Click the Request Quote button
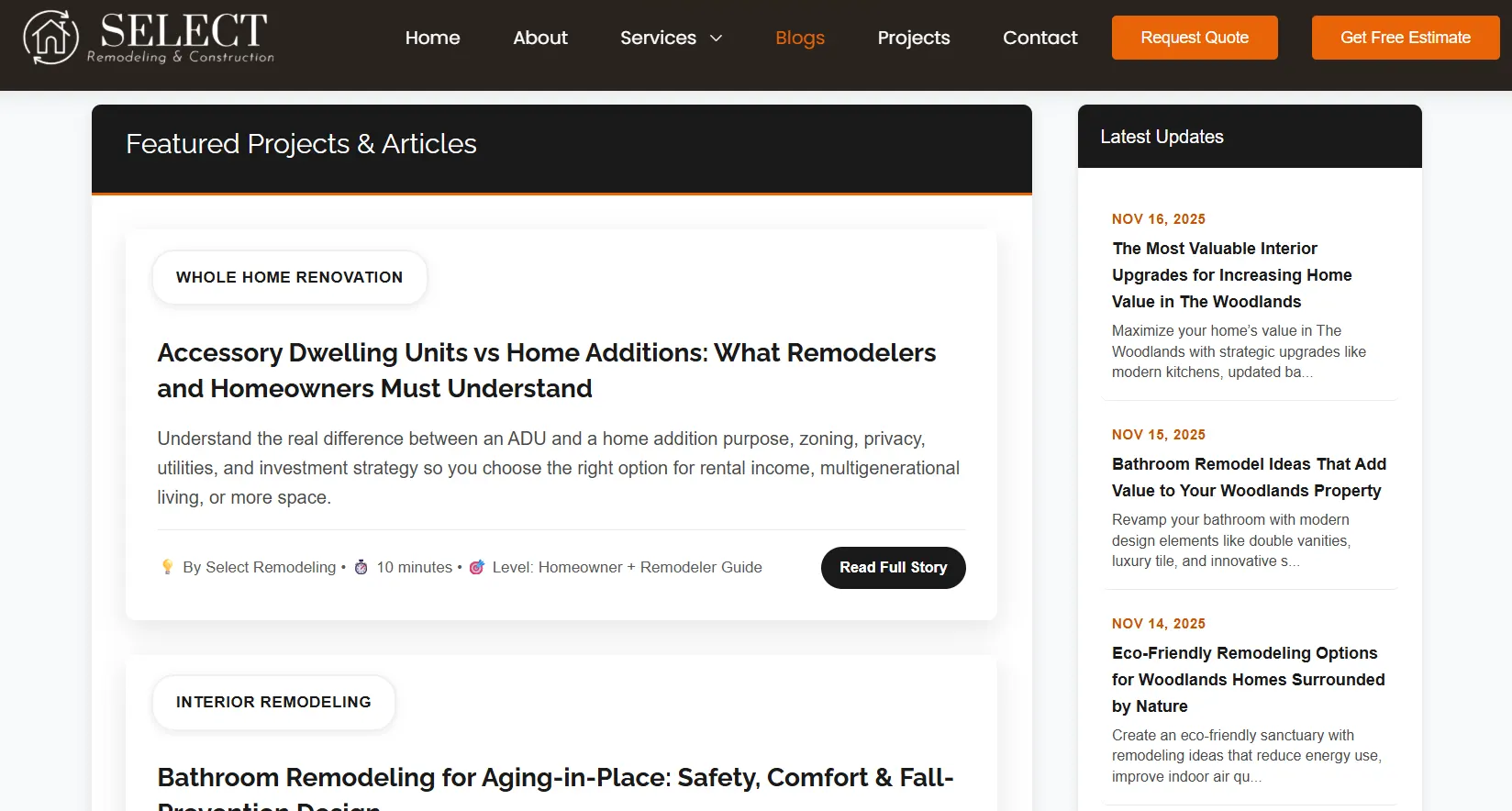Image resolution: width=1512 pixels, height=811 pixels. [1195, 38]
